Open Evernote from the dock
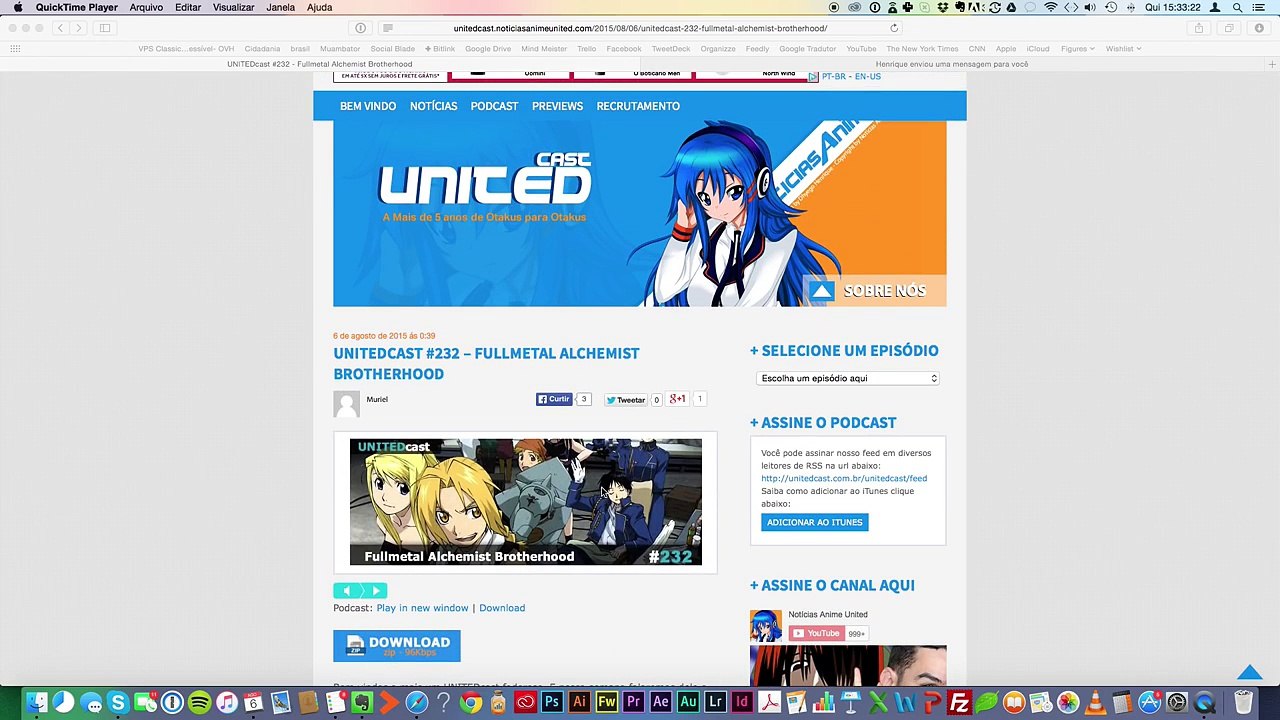1280x720 pixels. point(362,703)
